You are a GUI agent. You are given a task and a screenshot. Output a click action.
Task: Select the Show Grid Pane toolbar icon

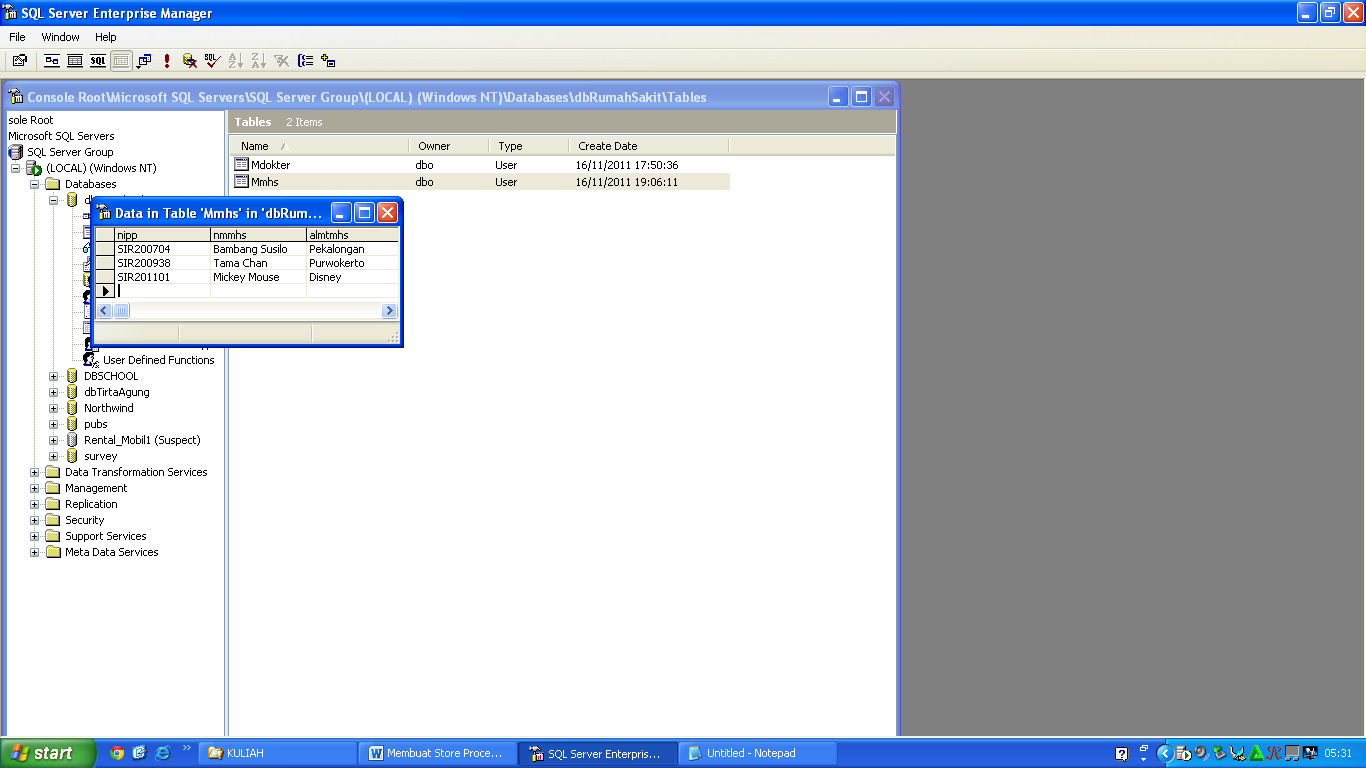pyautogui.click(x=74, y=61)
